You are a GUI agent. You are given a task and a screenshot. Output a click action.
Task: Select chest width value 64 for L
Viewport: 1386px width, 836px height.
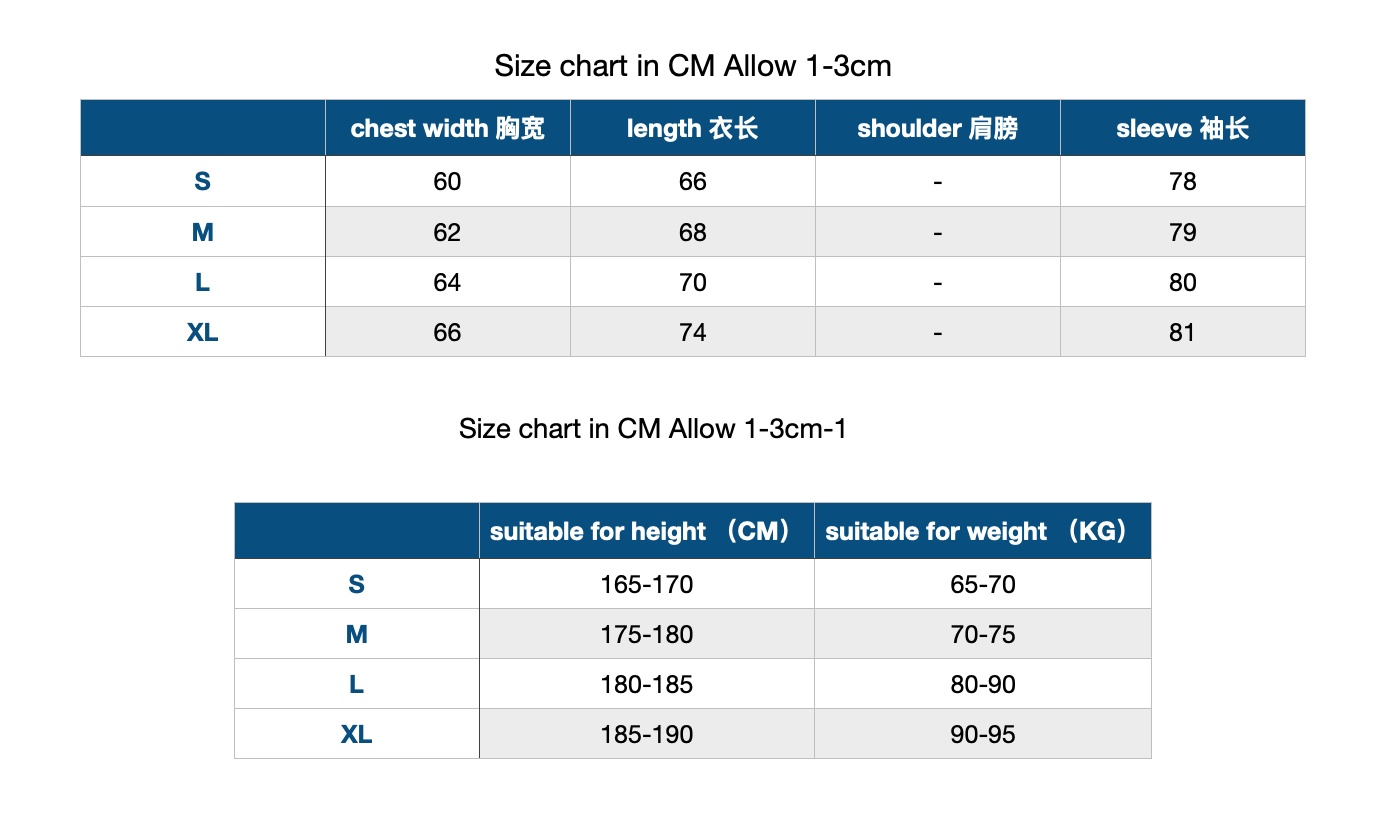(448, 282)
